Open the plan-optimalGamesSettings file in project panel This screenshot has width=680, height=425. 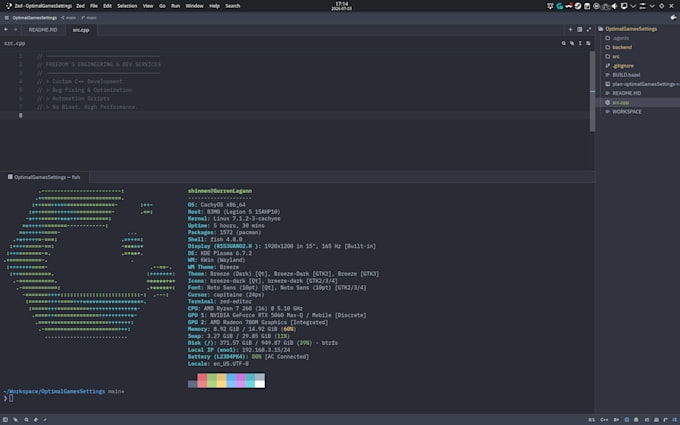point(645,84)
